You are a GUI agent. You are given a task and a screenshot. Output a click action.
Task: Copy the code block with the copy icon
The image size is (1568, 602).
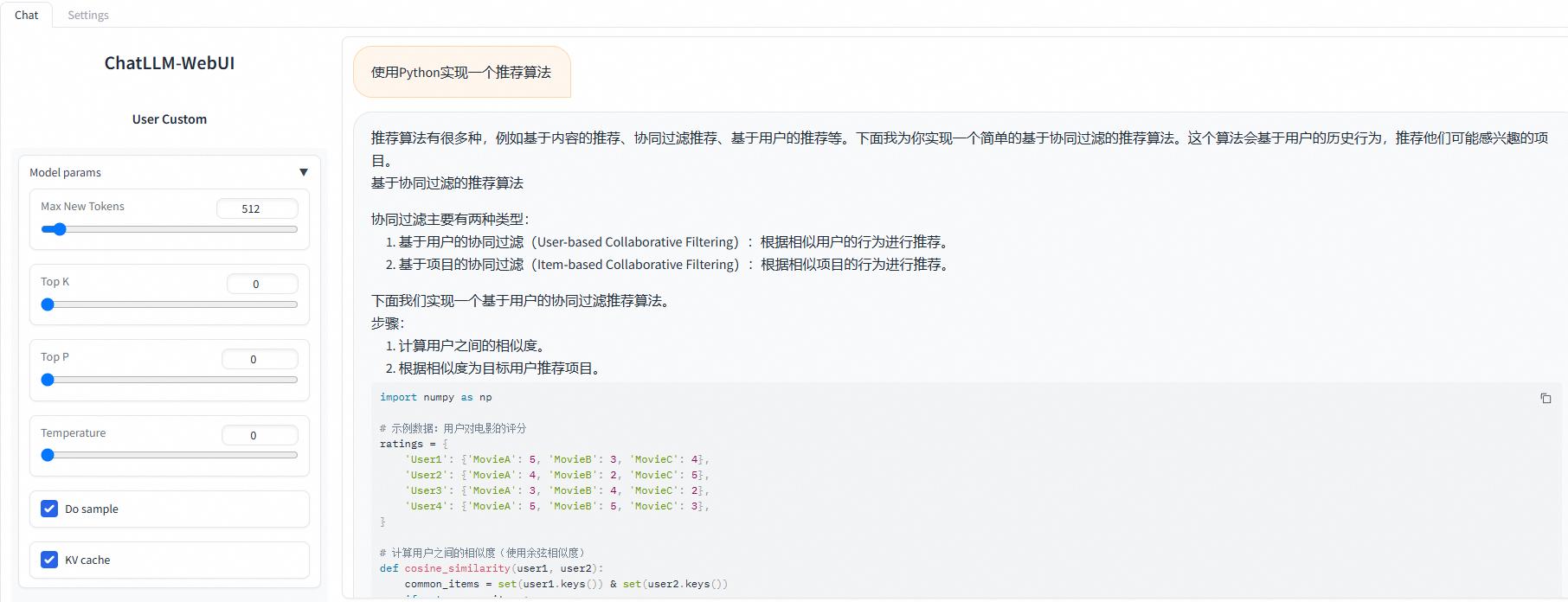click(1546, 398)
